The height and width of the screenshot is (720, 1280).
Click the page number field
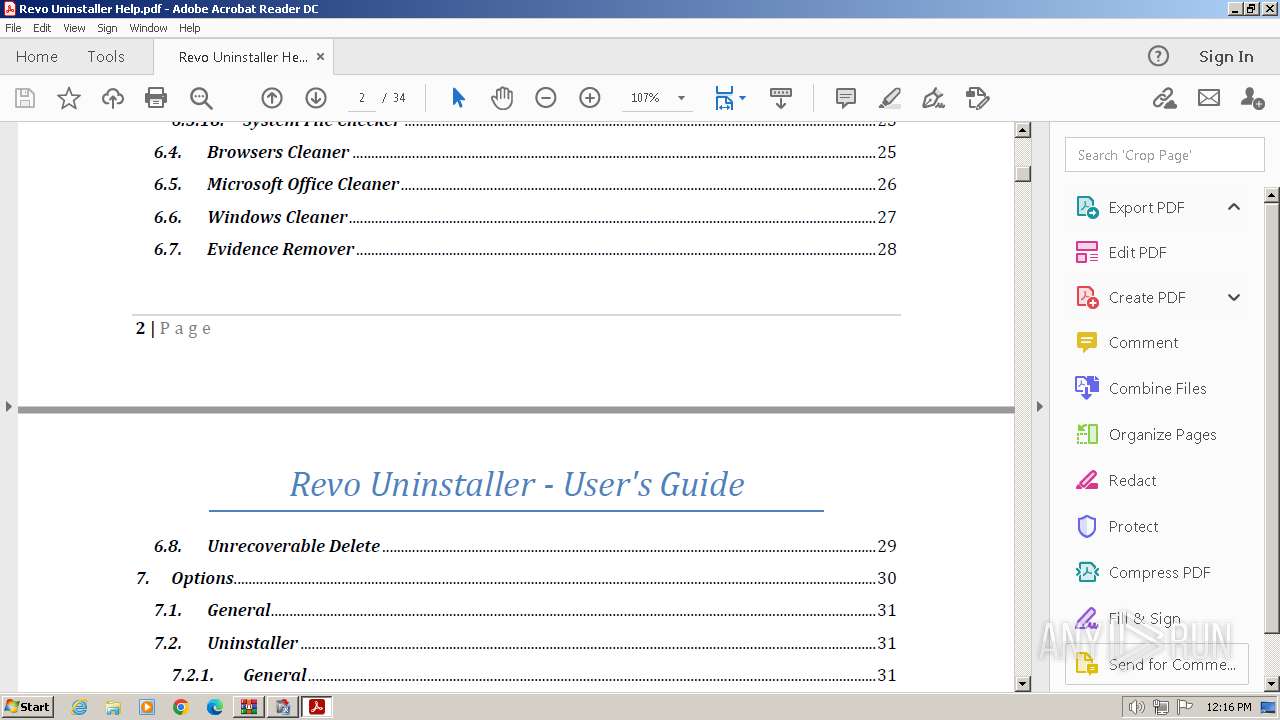[361, 98]
